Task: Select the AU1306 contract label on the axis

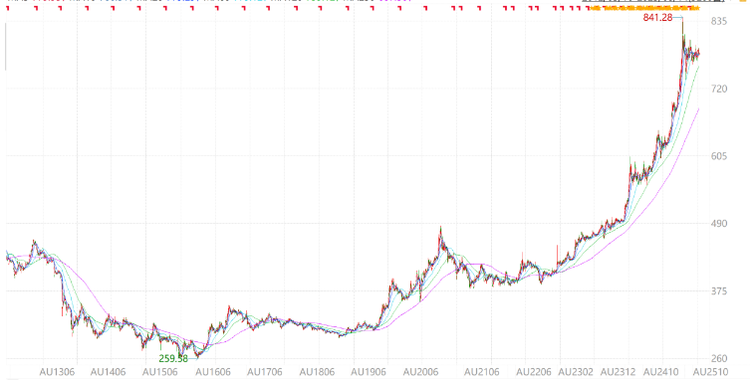Action: pos(57,372)
